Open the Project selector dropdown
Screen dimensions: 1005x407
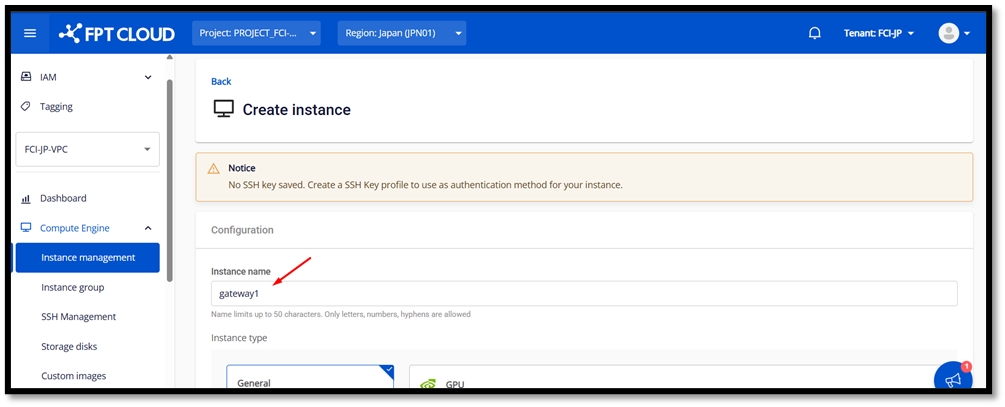tap(257, 33)
